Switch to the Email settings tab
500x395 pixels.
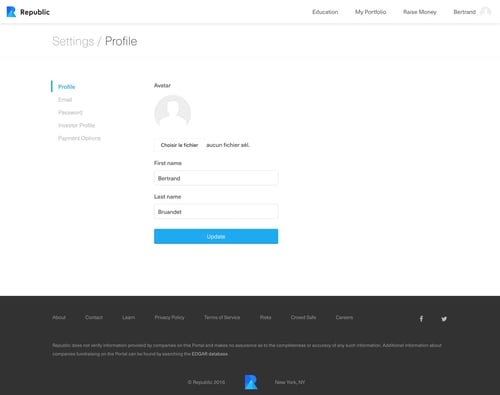click(x=65, y=100)
